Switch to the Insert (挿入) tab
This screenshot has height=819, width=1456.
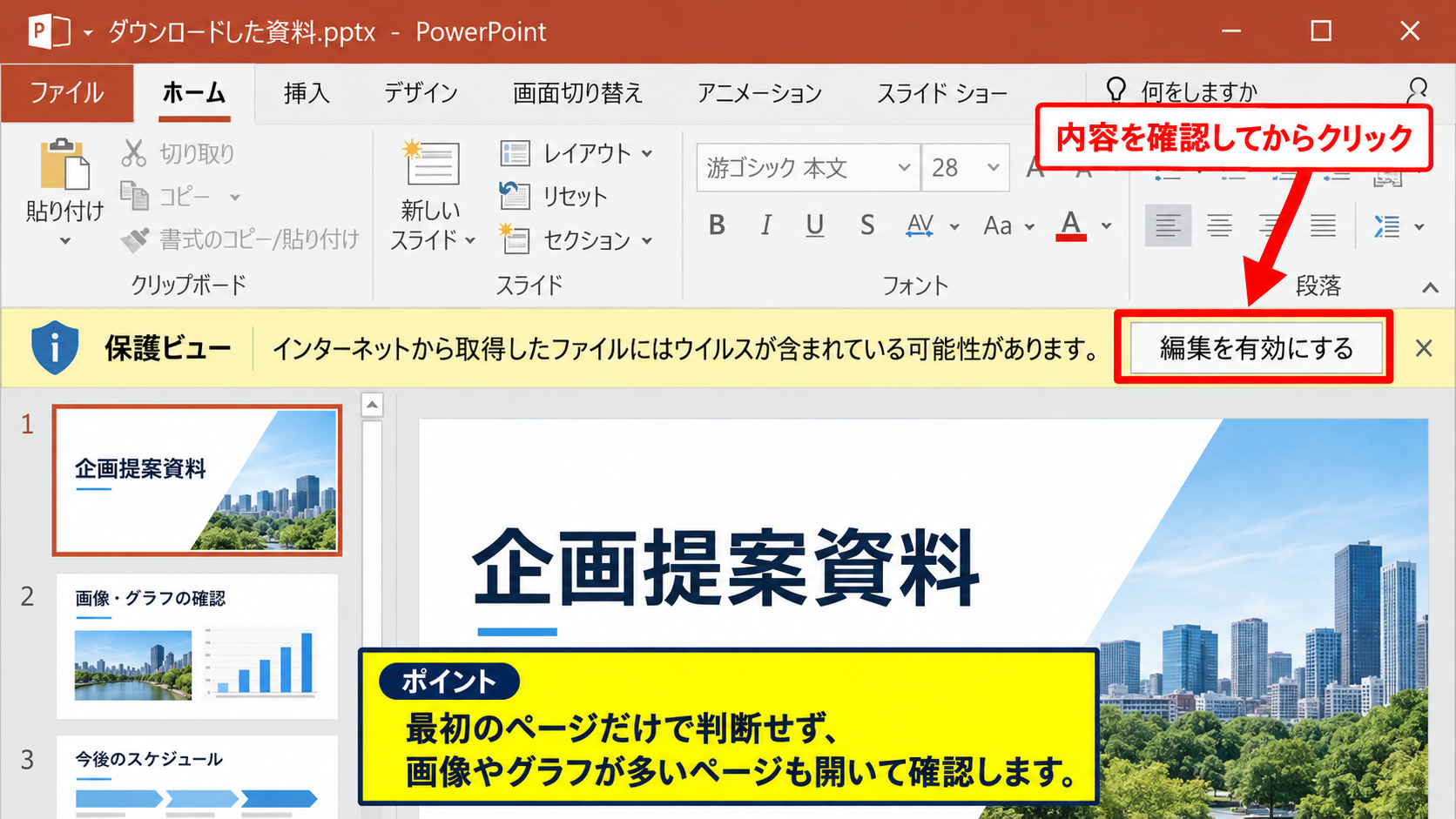[307, 92]
